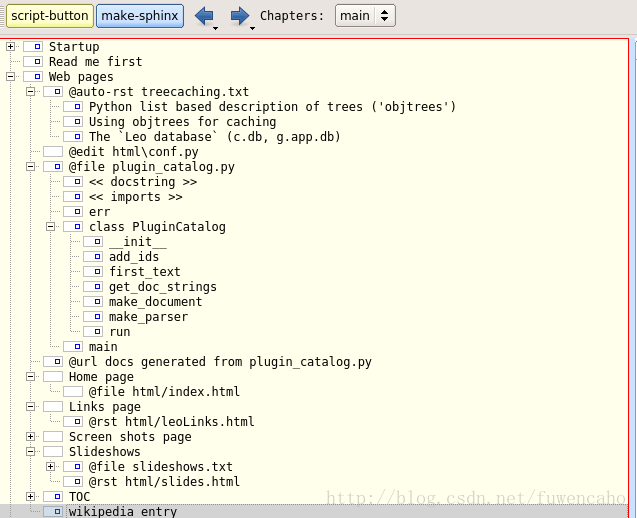Viewport: 637px width, 518px height.
Task: Click the icon box beside __init__
Action: (x=93, y=241)
